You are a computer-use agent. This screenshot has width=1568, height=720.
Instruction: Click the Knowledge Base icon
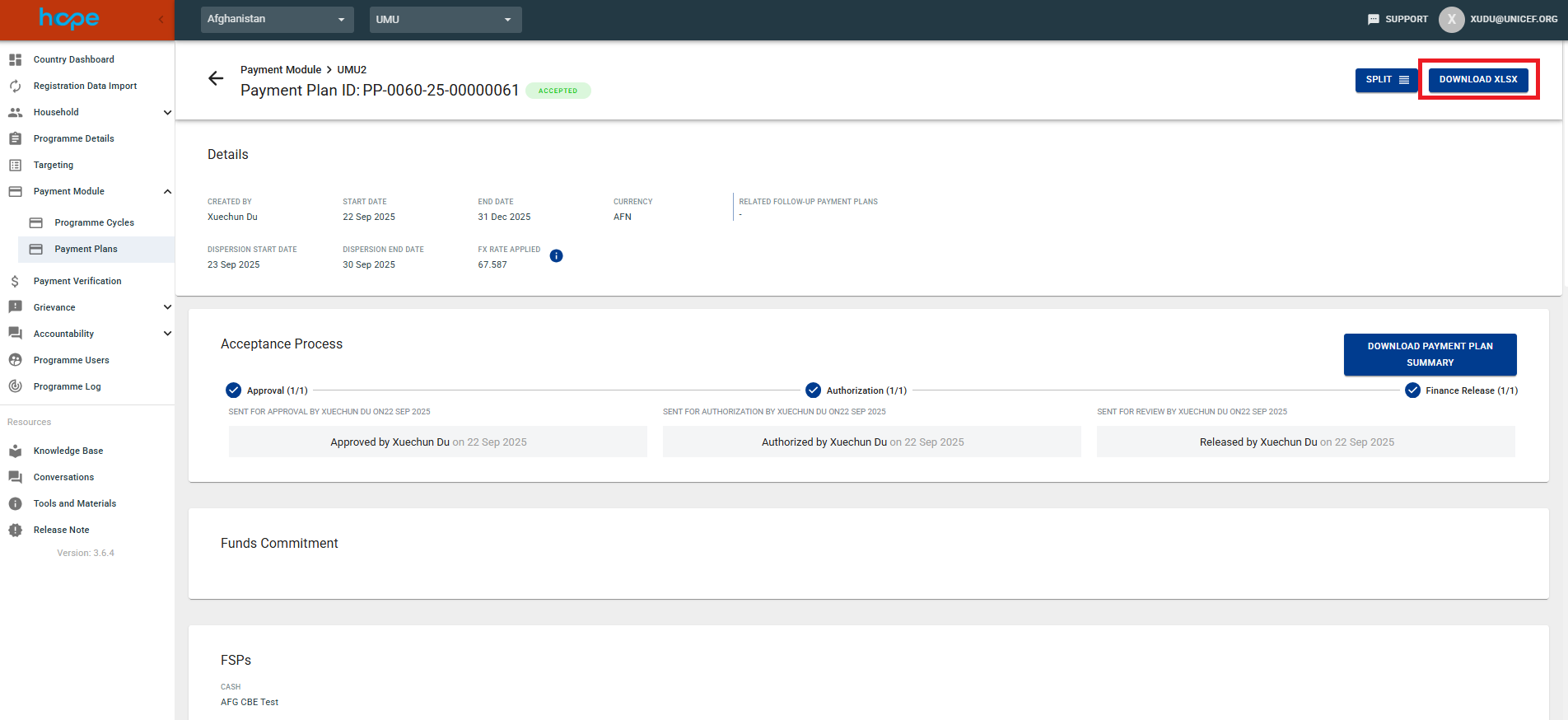[15, 451]
